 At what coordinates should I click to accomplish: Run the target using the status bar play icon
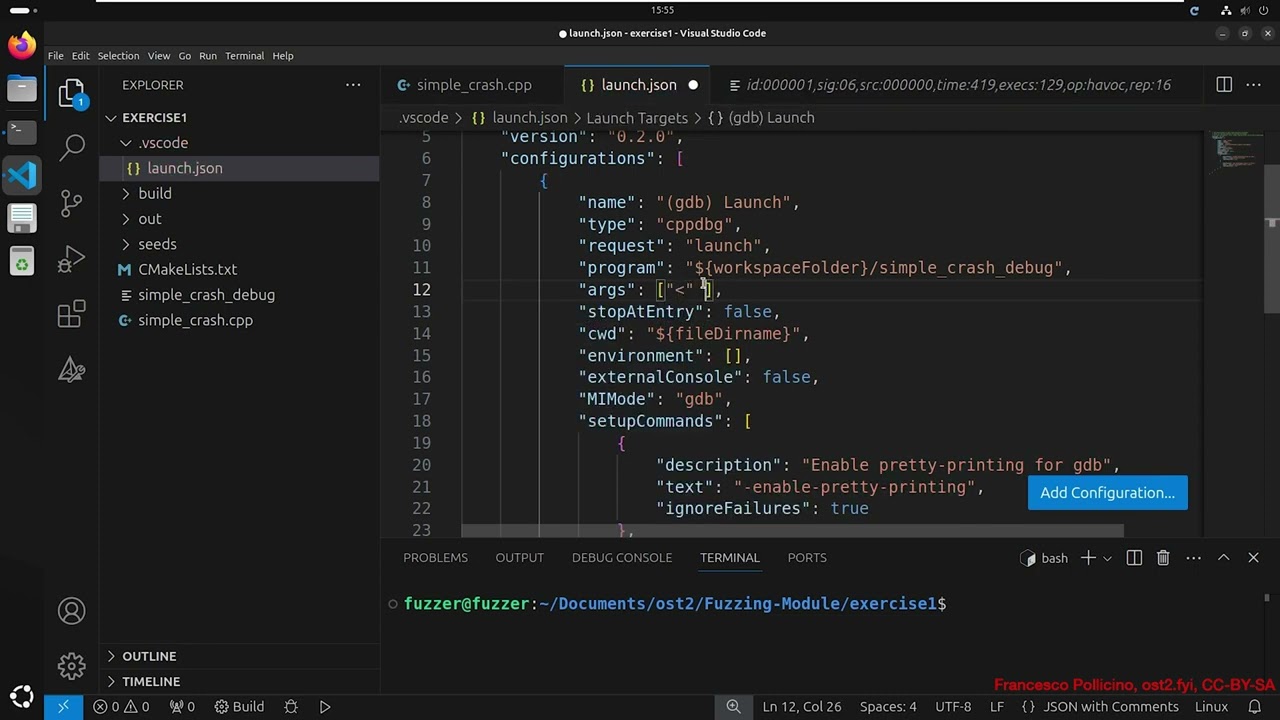[325, 707]
